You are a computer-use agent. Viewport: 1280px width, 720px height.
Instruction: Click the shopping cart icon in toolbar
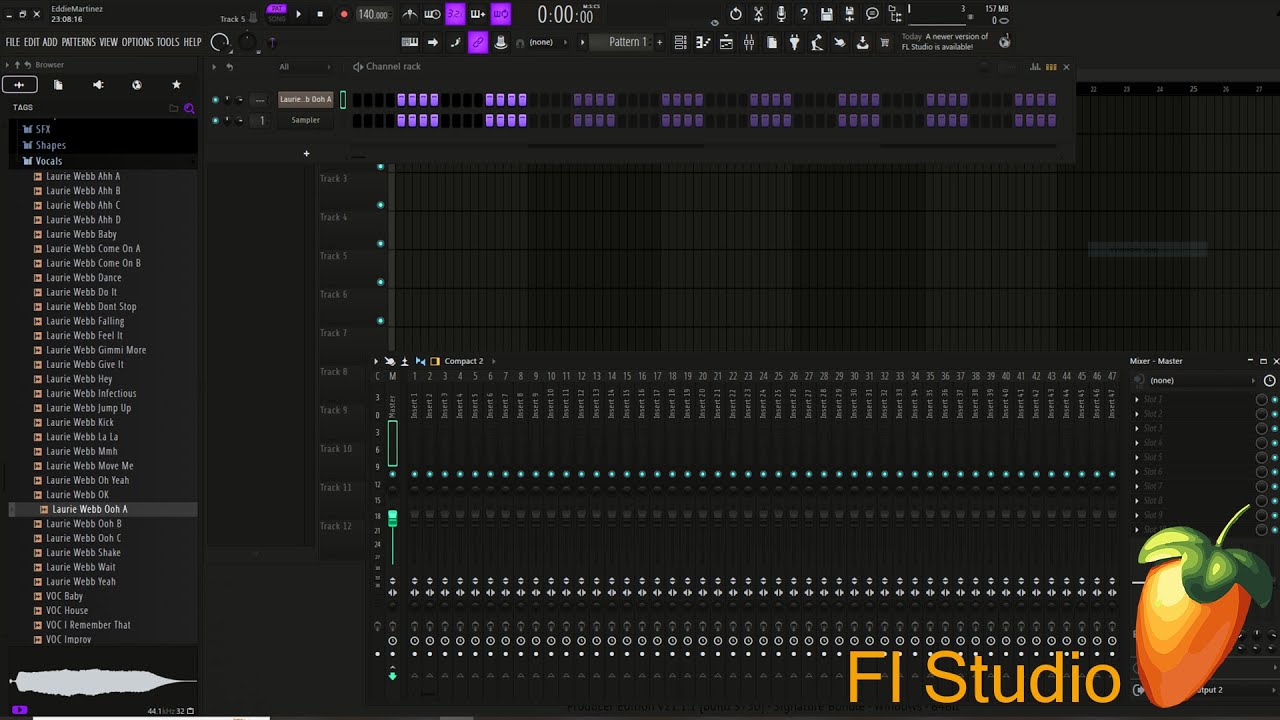pyautogui.click(x=885, y=42)
